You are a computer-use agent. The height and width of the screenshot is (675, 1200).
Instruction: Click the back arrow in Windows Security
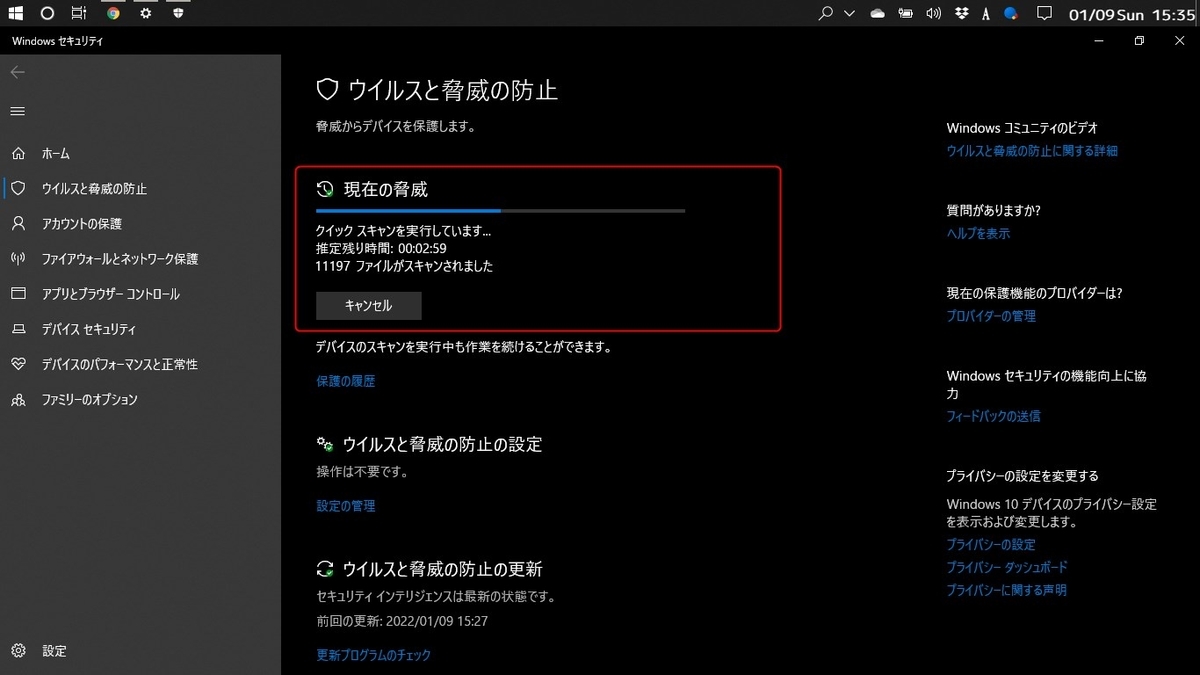click(17, 72)
